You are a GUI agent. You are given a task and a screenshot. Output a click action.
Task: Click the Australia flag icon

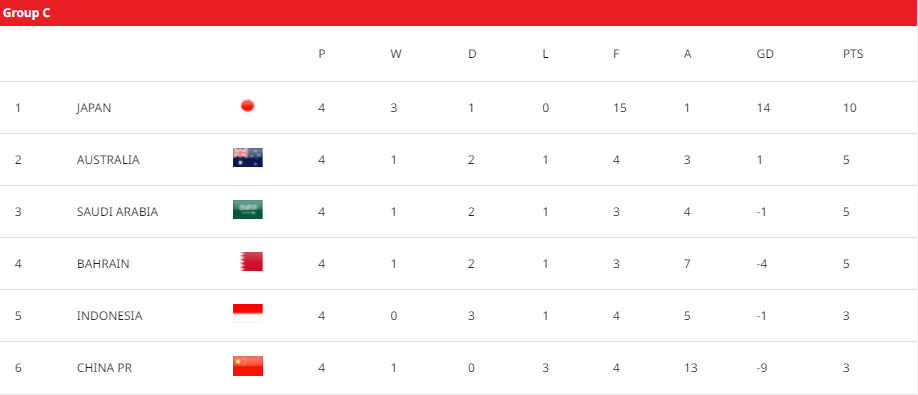248,157
